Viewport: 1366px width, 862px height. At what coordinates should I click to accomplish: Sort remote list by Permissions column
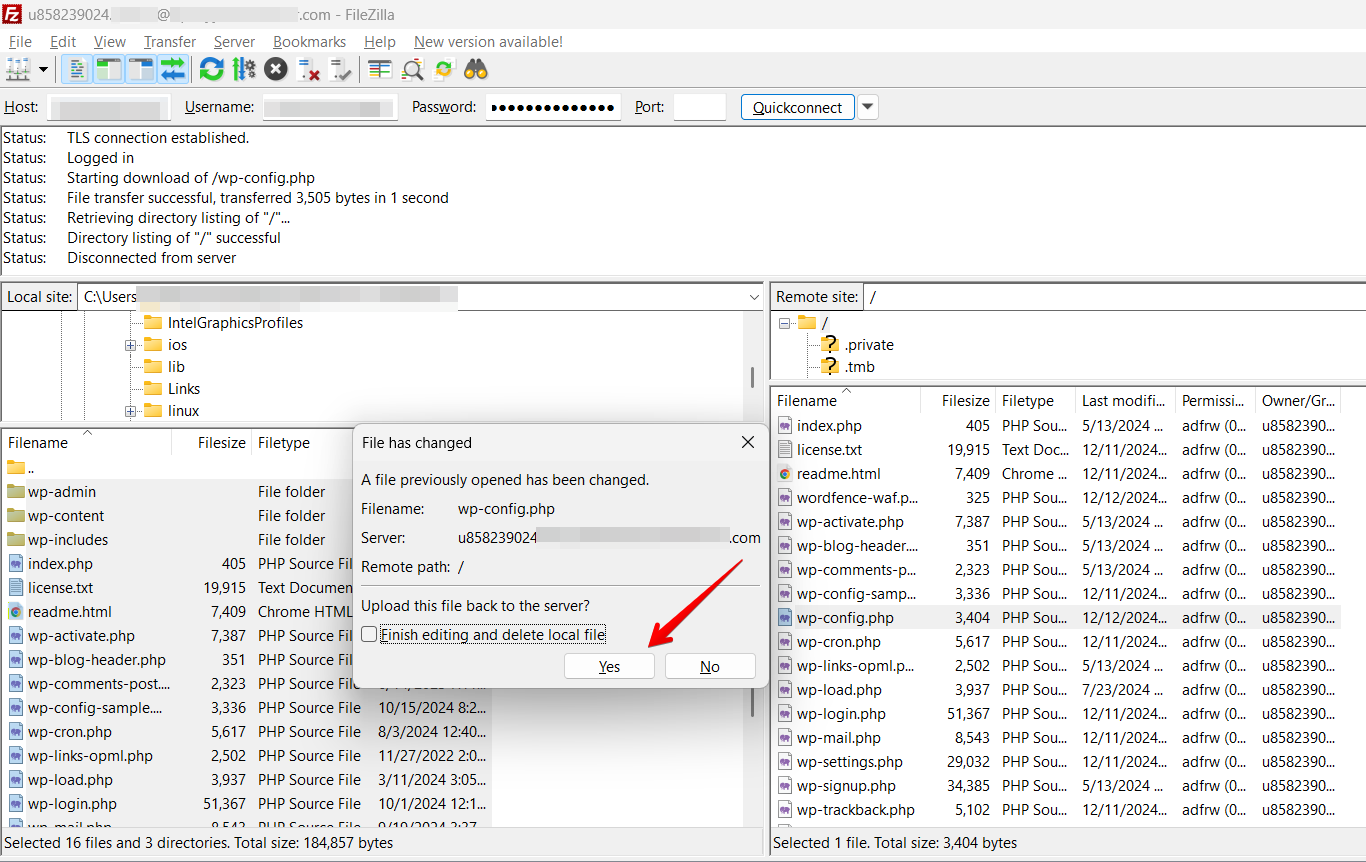[1215, 401]
